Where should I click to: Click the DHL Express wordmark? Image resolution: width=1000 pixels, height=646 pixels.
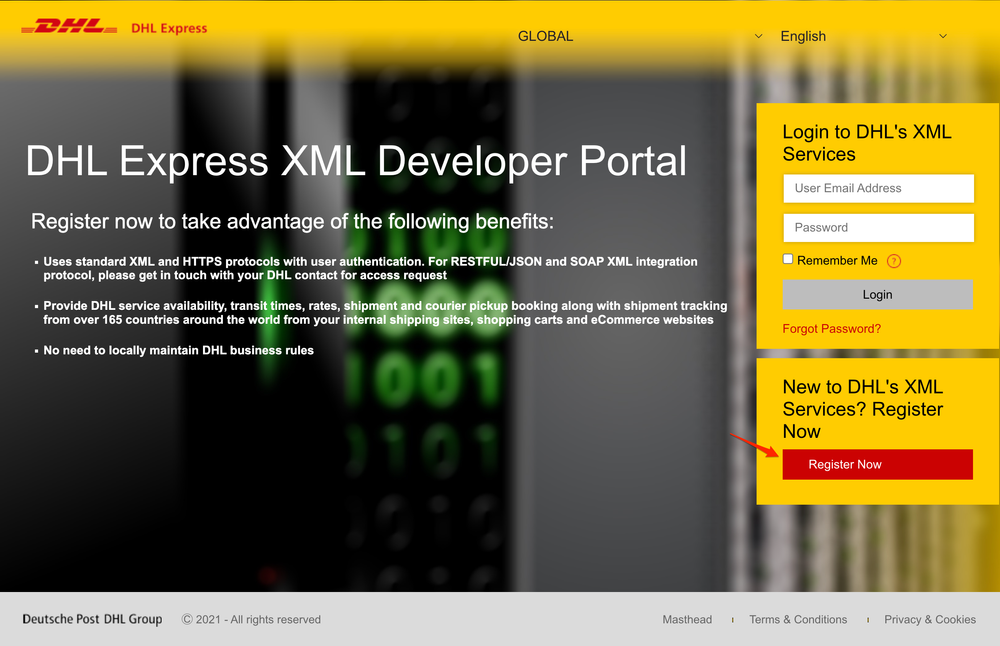point(168,28)
